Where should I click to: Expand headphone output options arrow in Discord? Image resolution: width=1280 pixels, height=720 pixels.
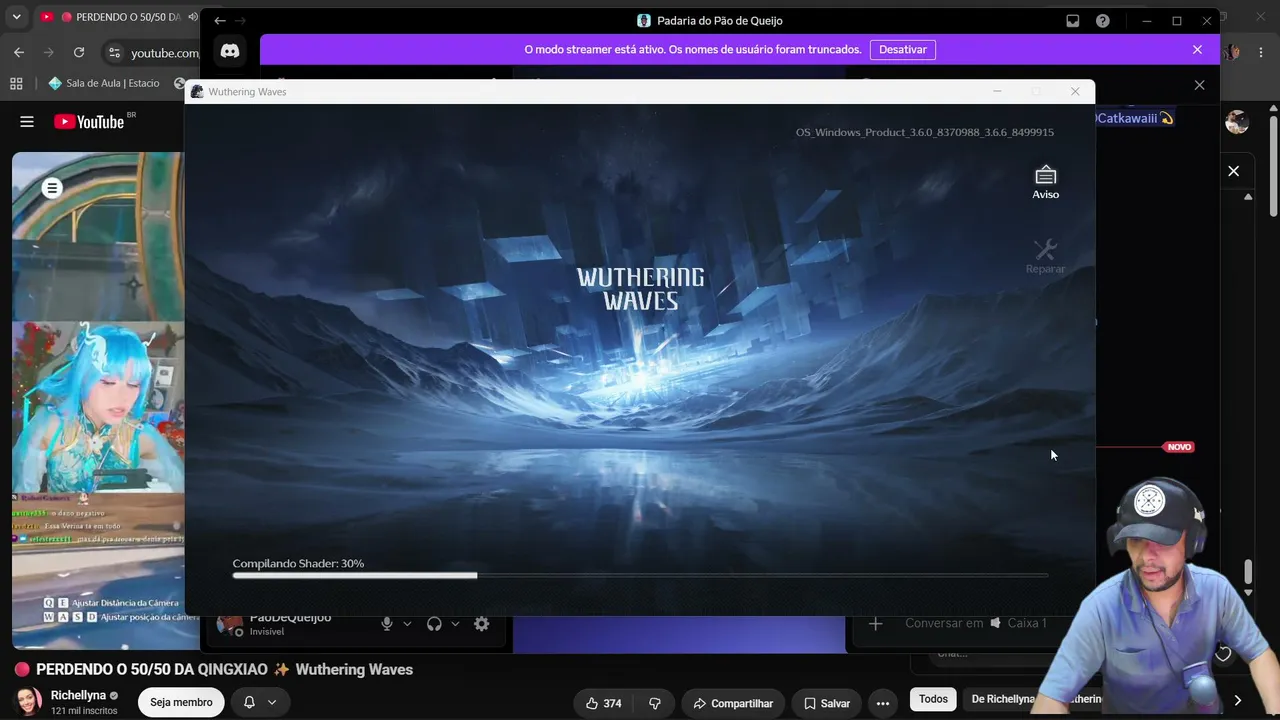coord(455,624)
